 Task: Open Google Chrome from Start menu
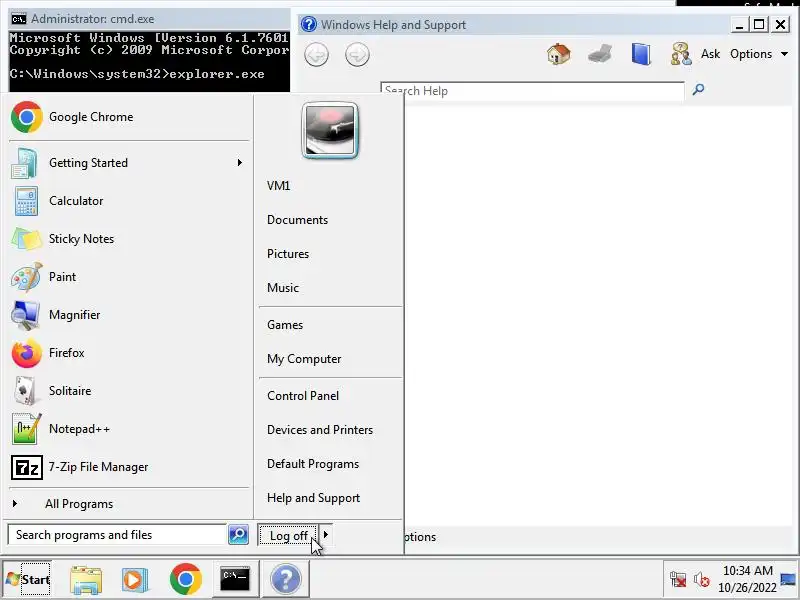[x=129, y=117]
